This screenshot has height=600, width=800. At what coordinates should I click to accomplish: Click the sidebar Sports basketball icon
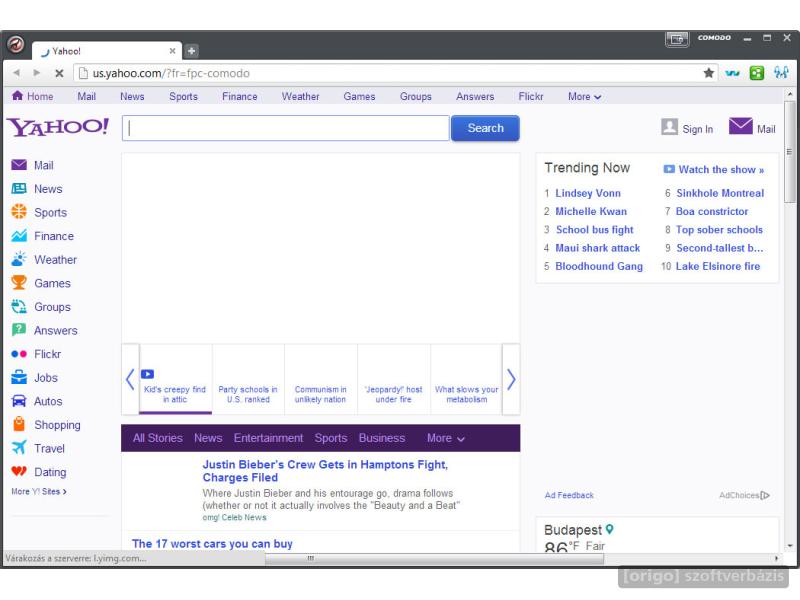tap(19, 211)
